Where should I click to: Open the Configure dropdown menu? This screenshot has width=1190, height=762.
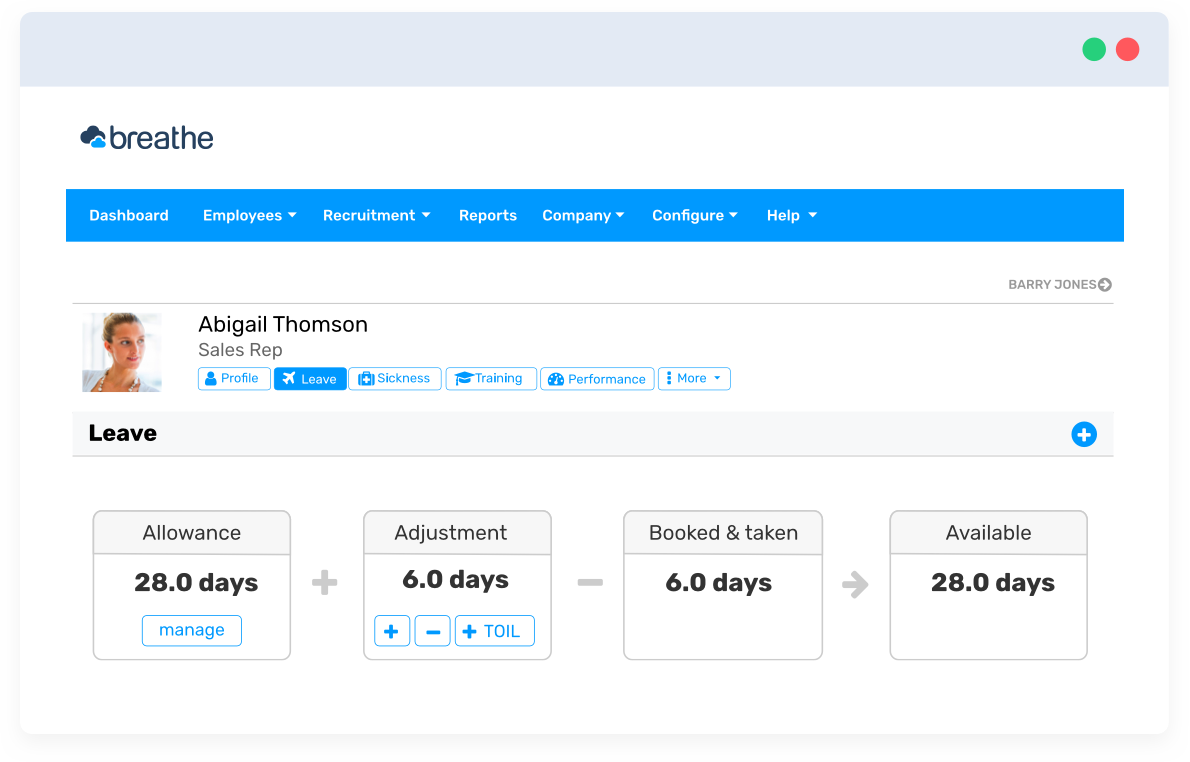694,216
